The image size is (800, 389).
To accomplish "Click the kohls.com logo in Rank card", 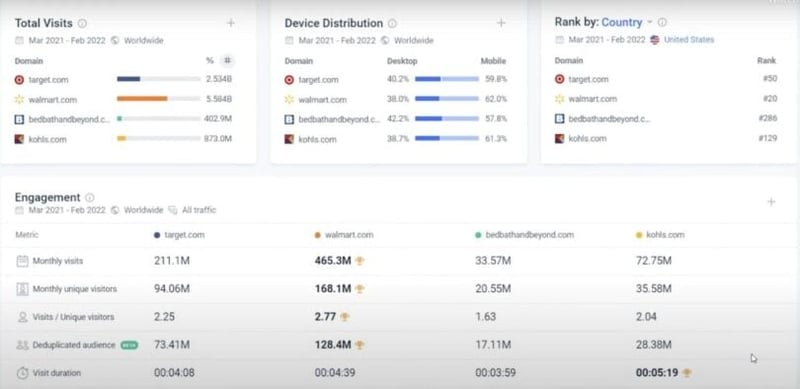I will (560, 139).
